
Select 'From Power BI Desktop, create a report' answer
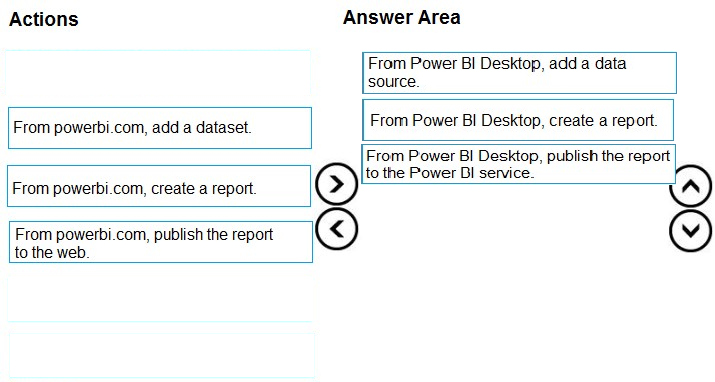518,120
